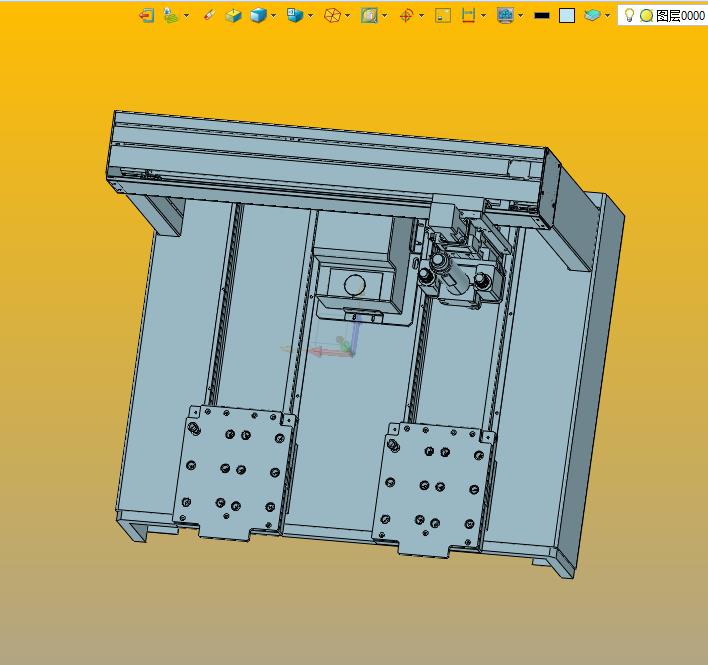The width and height of the screenshot is (708, 665).
Task: Expand the wireframe polyhedron dropdown arrow
Action: click(348, 16)
